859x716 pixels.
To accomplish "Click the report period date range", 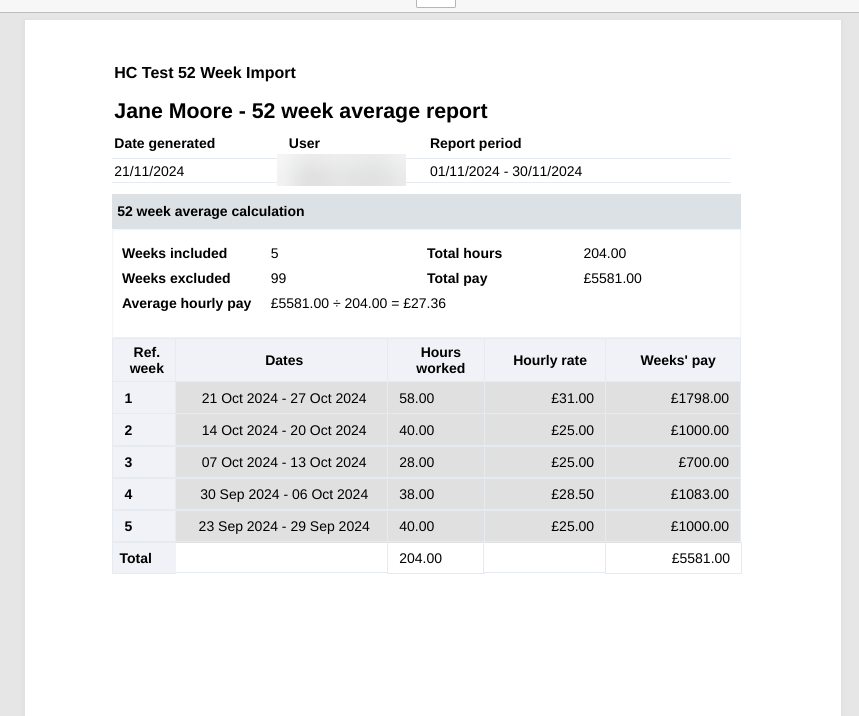I will coord(505,171).
